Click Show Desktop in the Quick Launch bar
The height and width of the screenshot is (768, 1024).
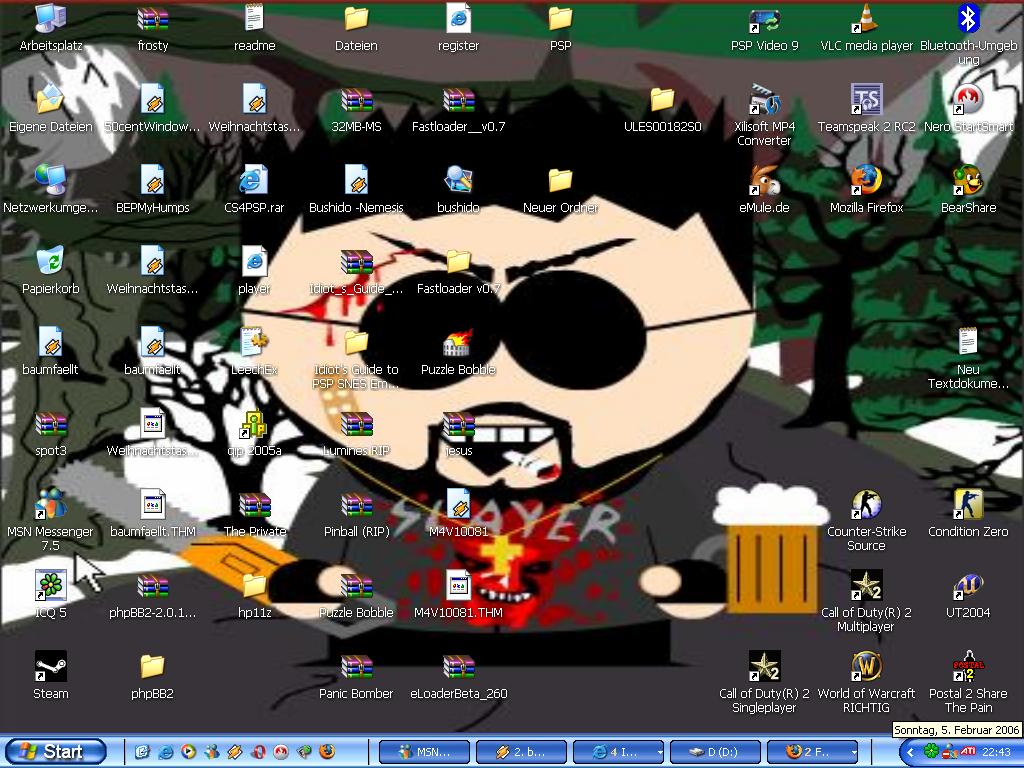tap(142, 752)
